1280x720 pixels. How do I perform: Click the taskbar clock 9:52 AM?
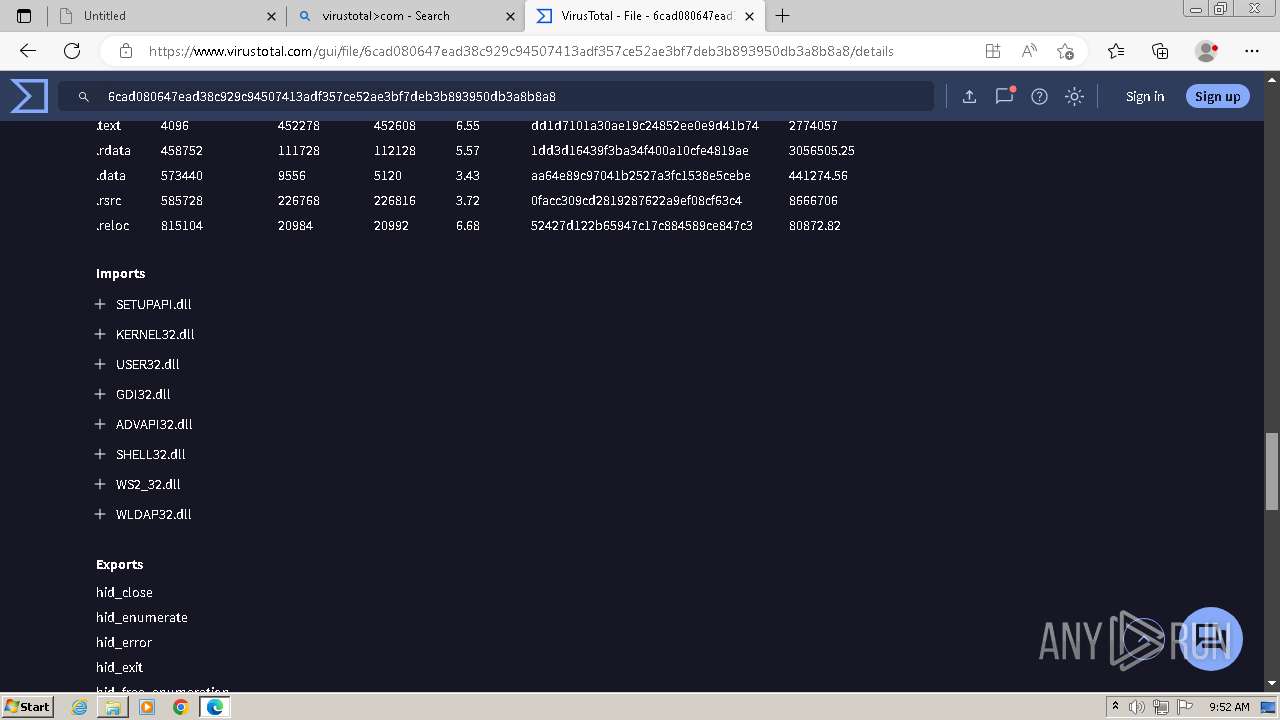point(1229,707)
